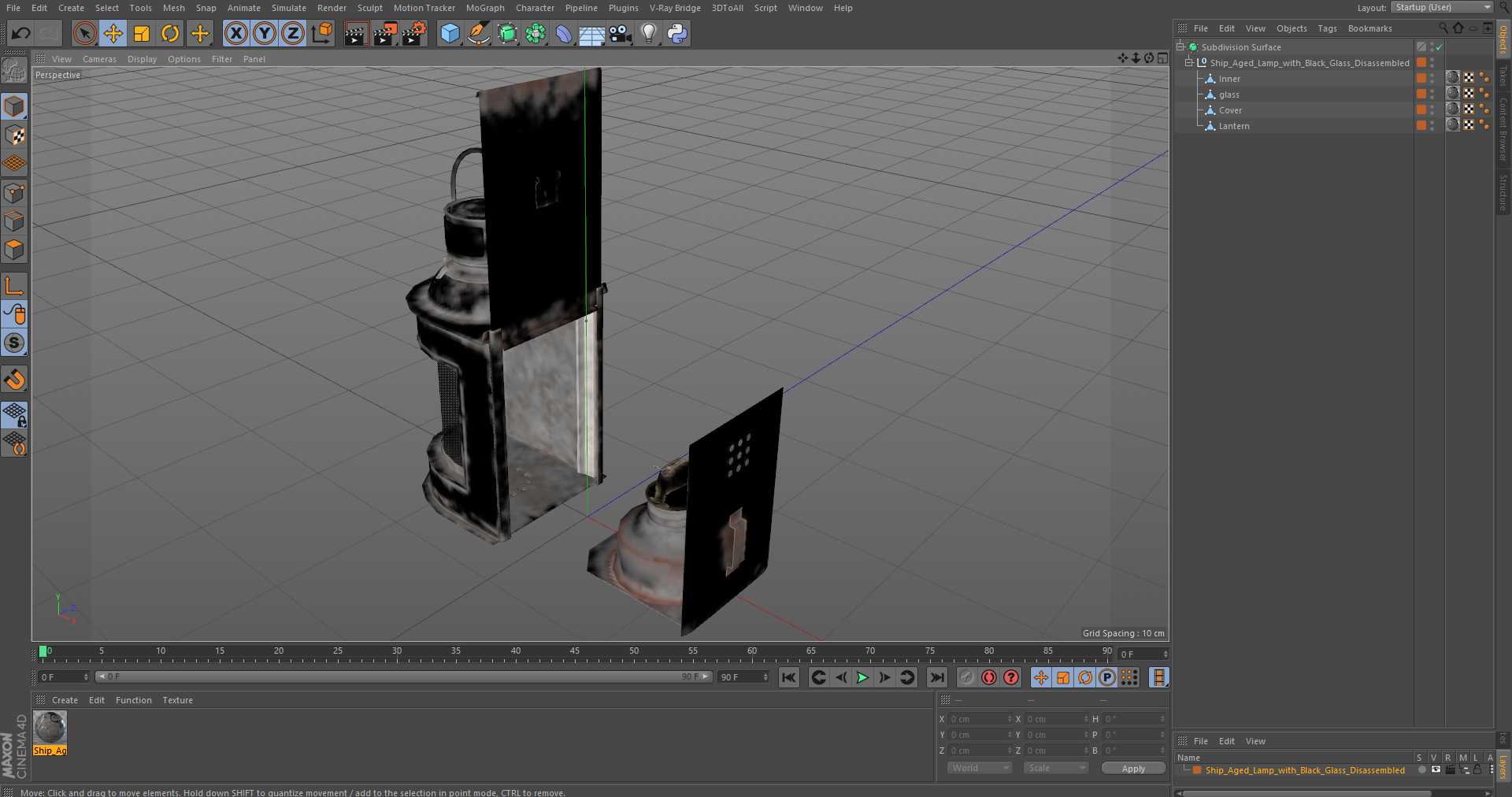Screen dimensions: 1512x797
Task: Open Edit Render Settings
Action: pos(414,33)
